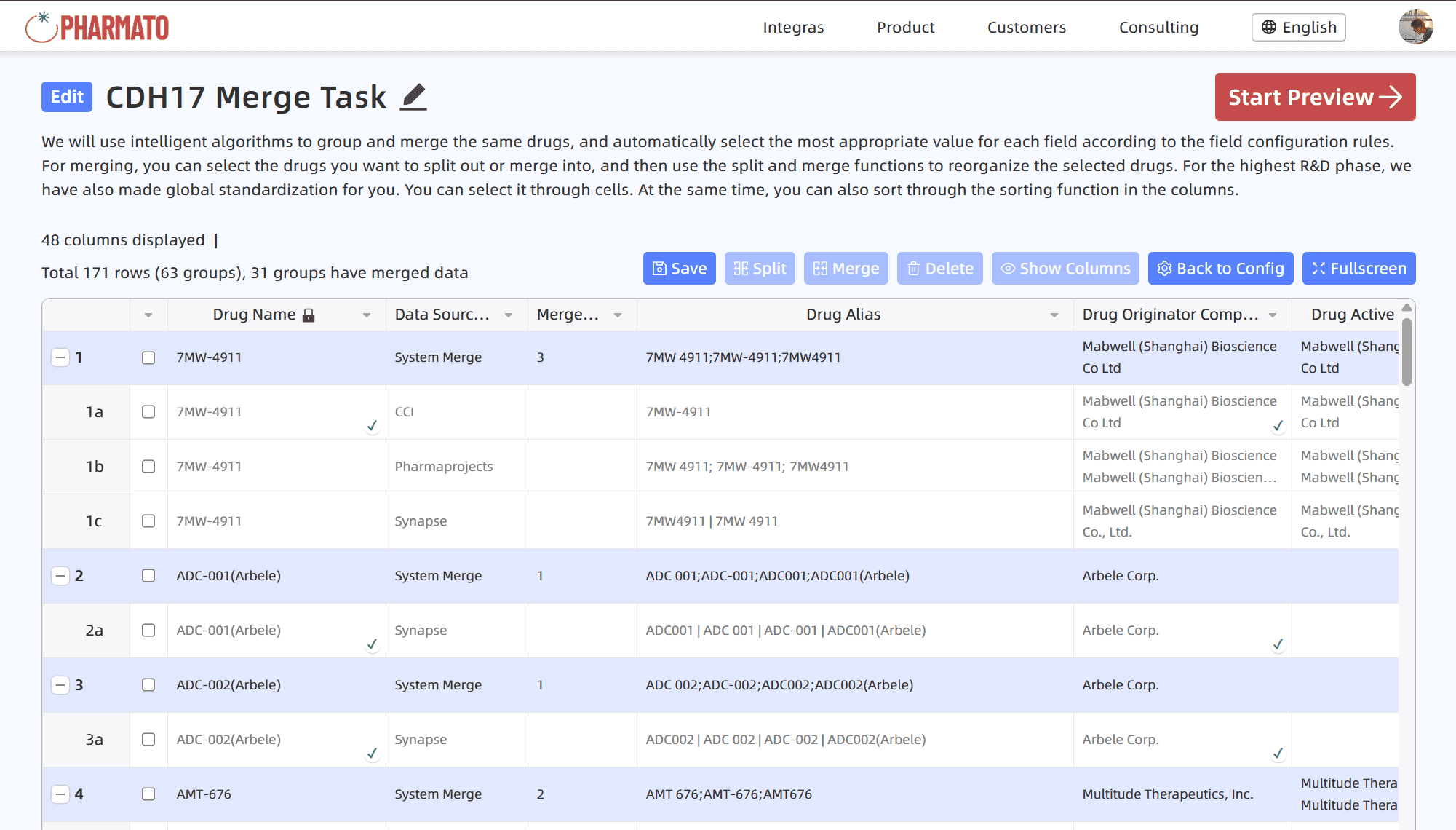Open the Customers nav menu

coord(1026,28)
